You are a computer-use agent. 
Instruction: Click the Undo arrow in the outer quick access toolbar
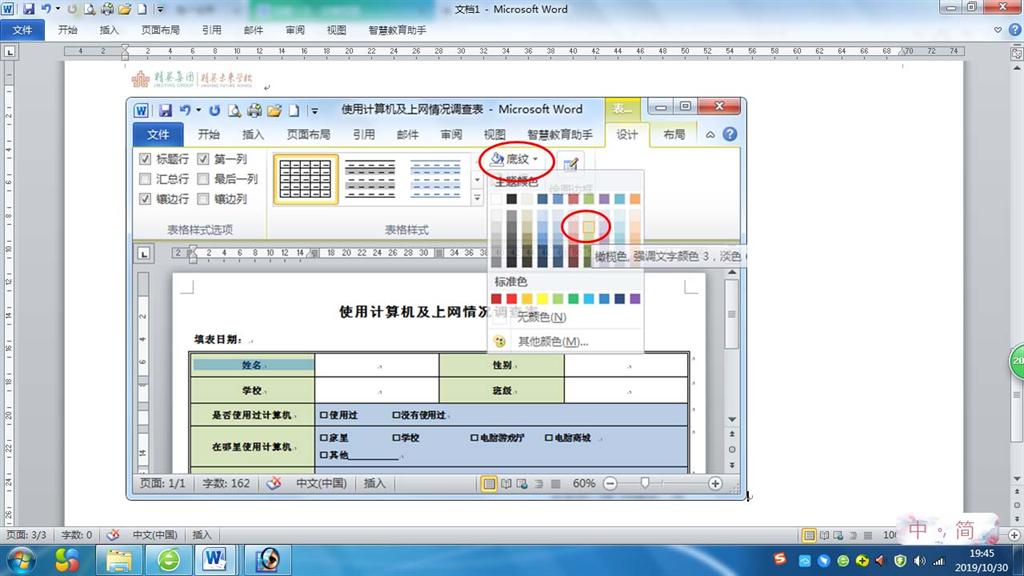[x=45, y=9]
